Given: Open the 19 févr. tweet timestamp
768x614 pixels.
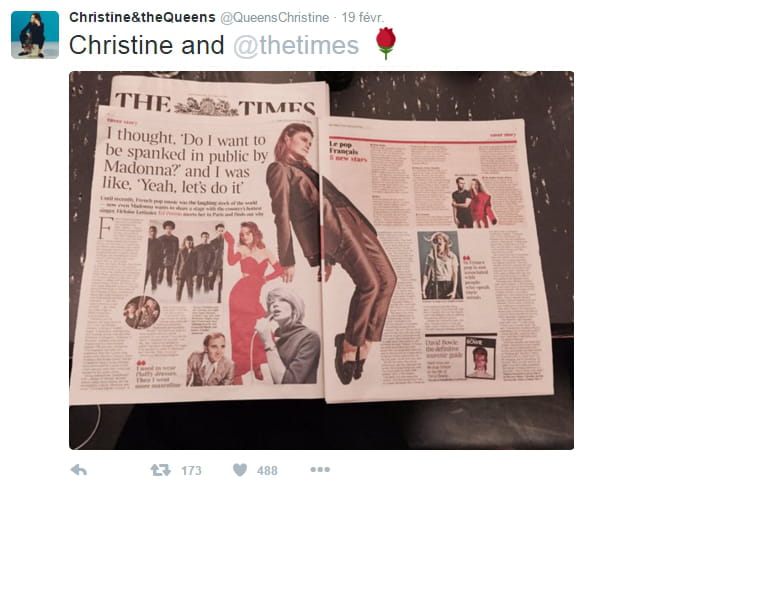Looking at the screenshot, I should coord(362,18).
